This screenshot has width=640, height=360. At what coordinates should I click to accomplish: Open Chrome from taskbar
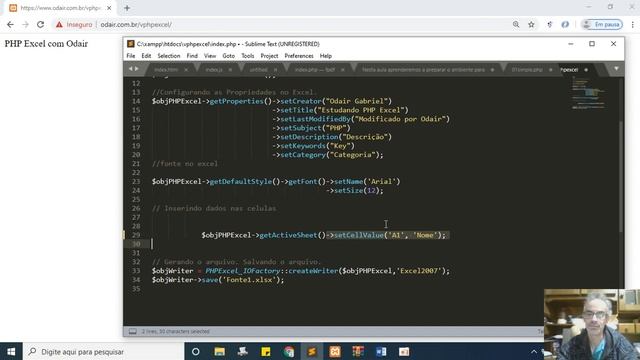[x=289, y=351]
